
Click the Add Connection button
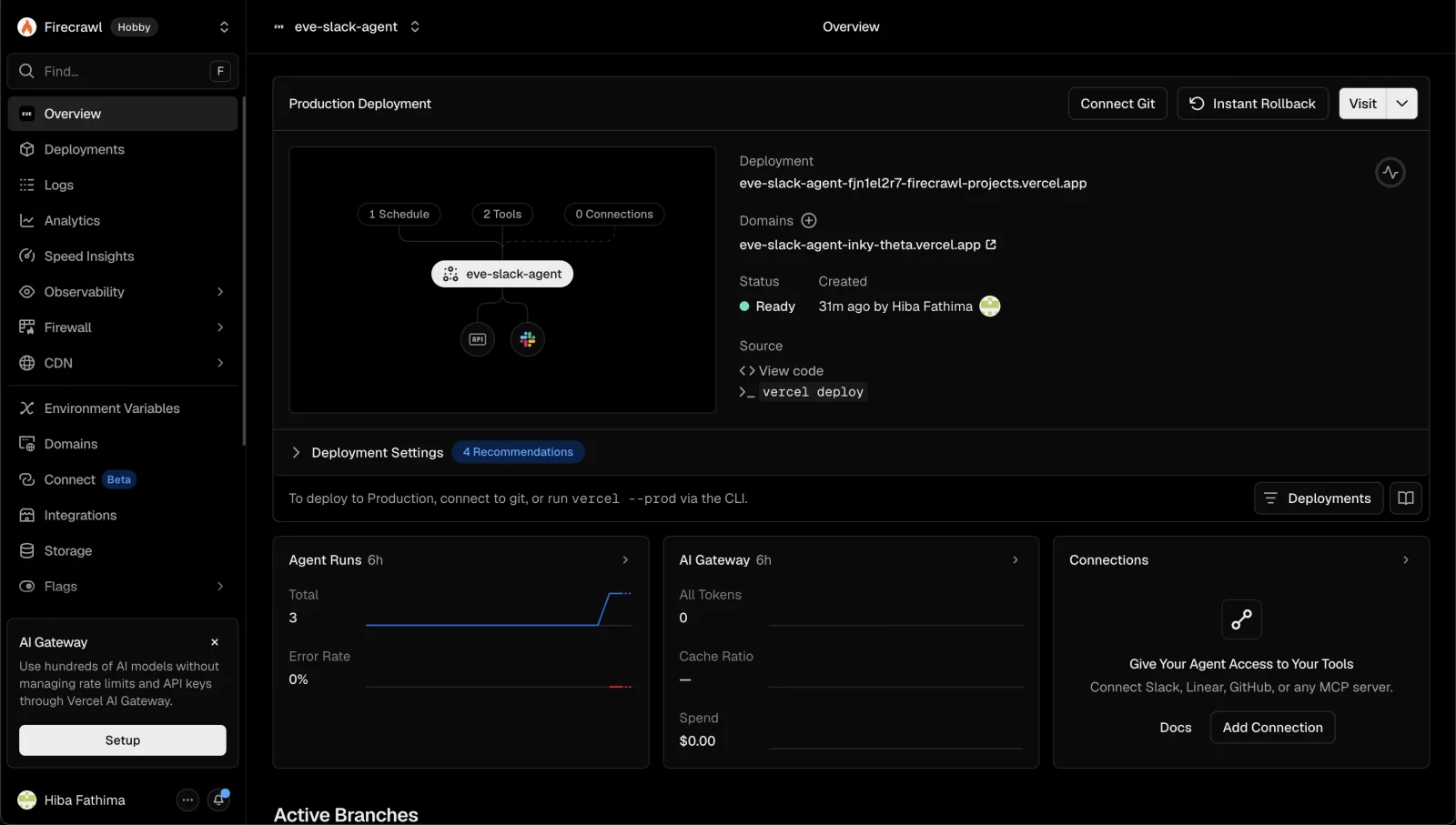[x=1272, y=728]
